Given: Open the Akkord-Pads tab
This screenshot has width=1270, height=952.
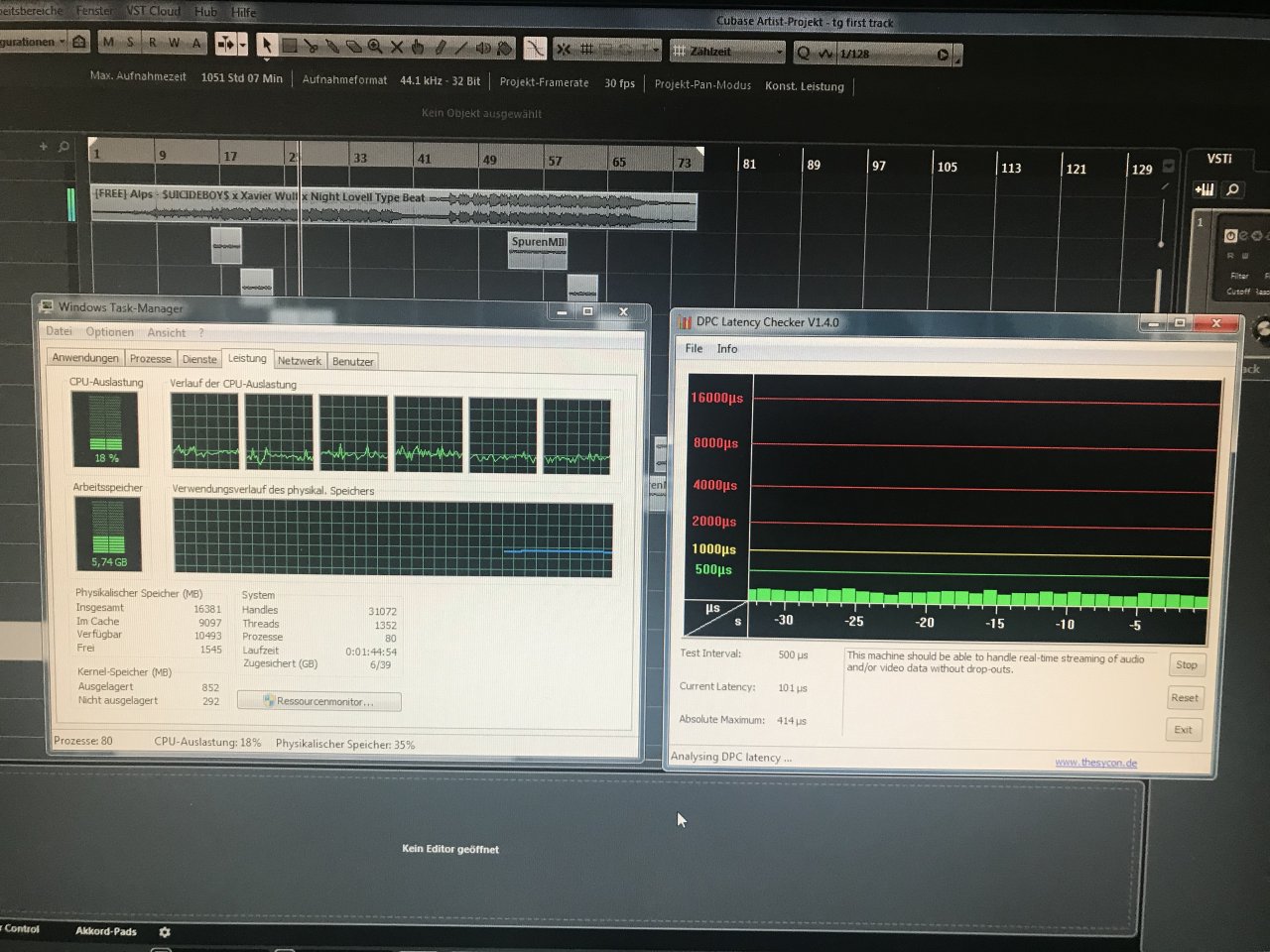Looking at the screenshot, I should point(106,931).
